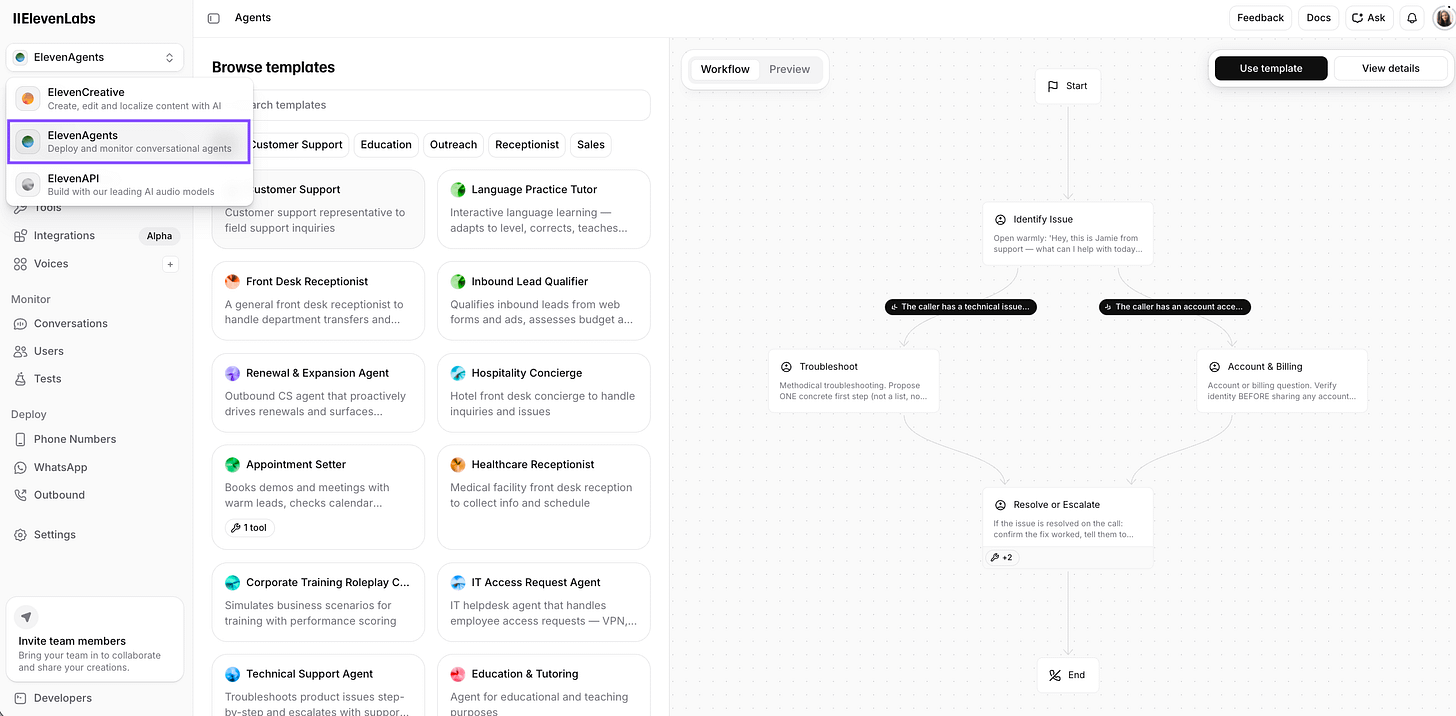Click the Phone Numbers device icon
This screenshot has width=1456, height=716.
[20, 439]
